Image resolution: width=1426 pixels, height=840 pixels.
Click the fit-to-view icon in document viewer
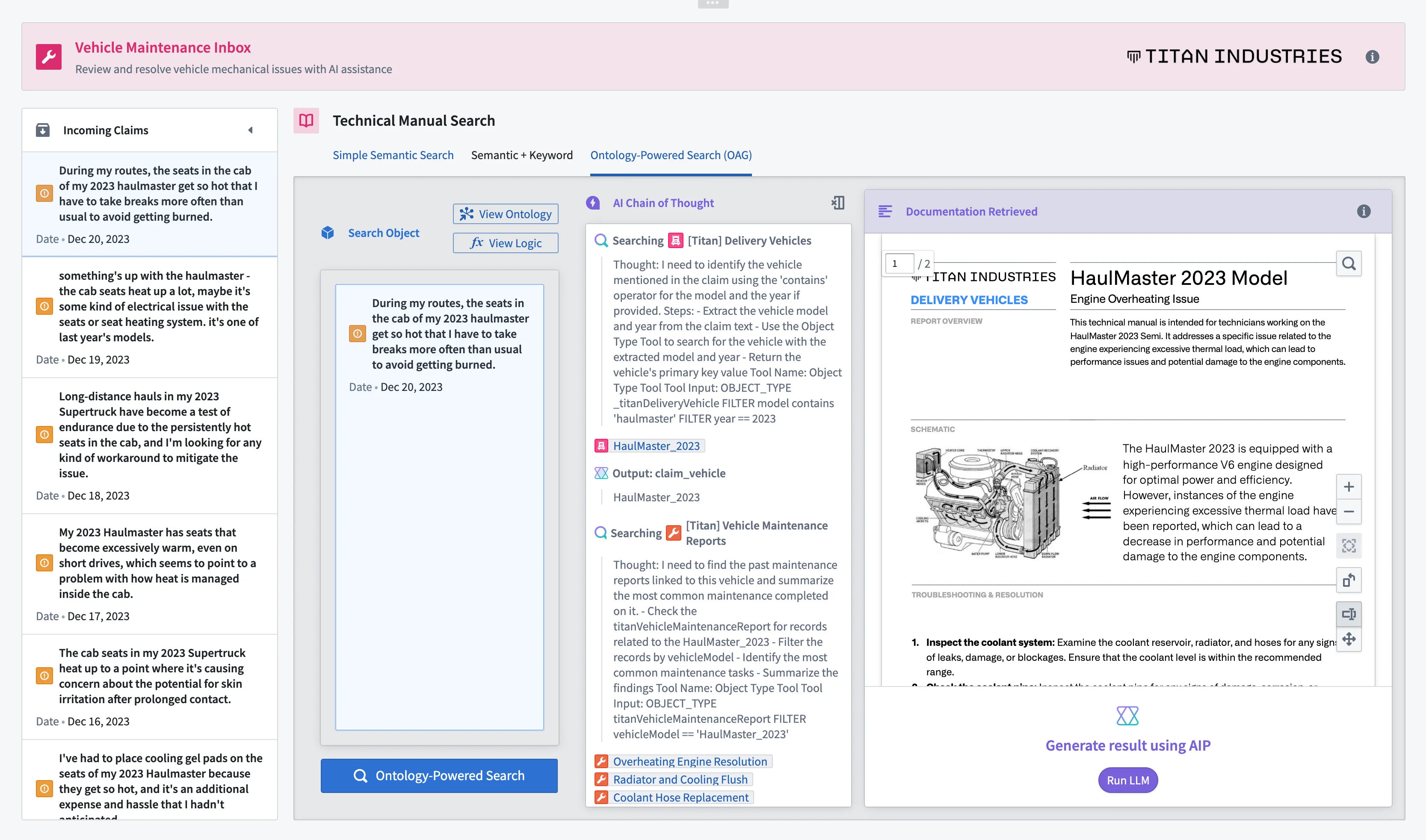1349,546
